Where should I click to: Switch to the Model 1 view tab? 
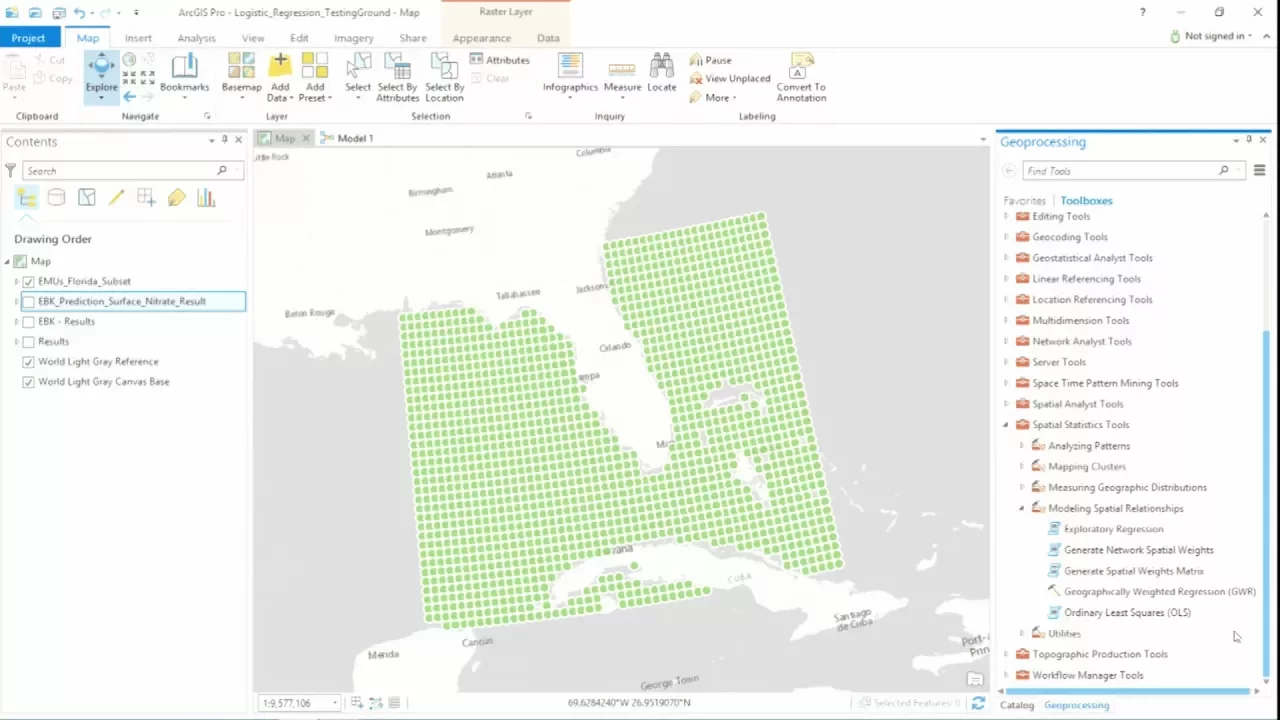(347, 138)
